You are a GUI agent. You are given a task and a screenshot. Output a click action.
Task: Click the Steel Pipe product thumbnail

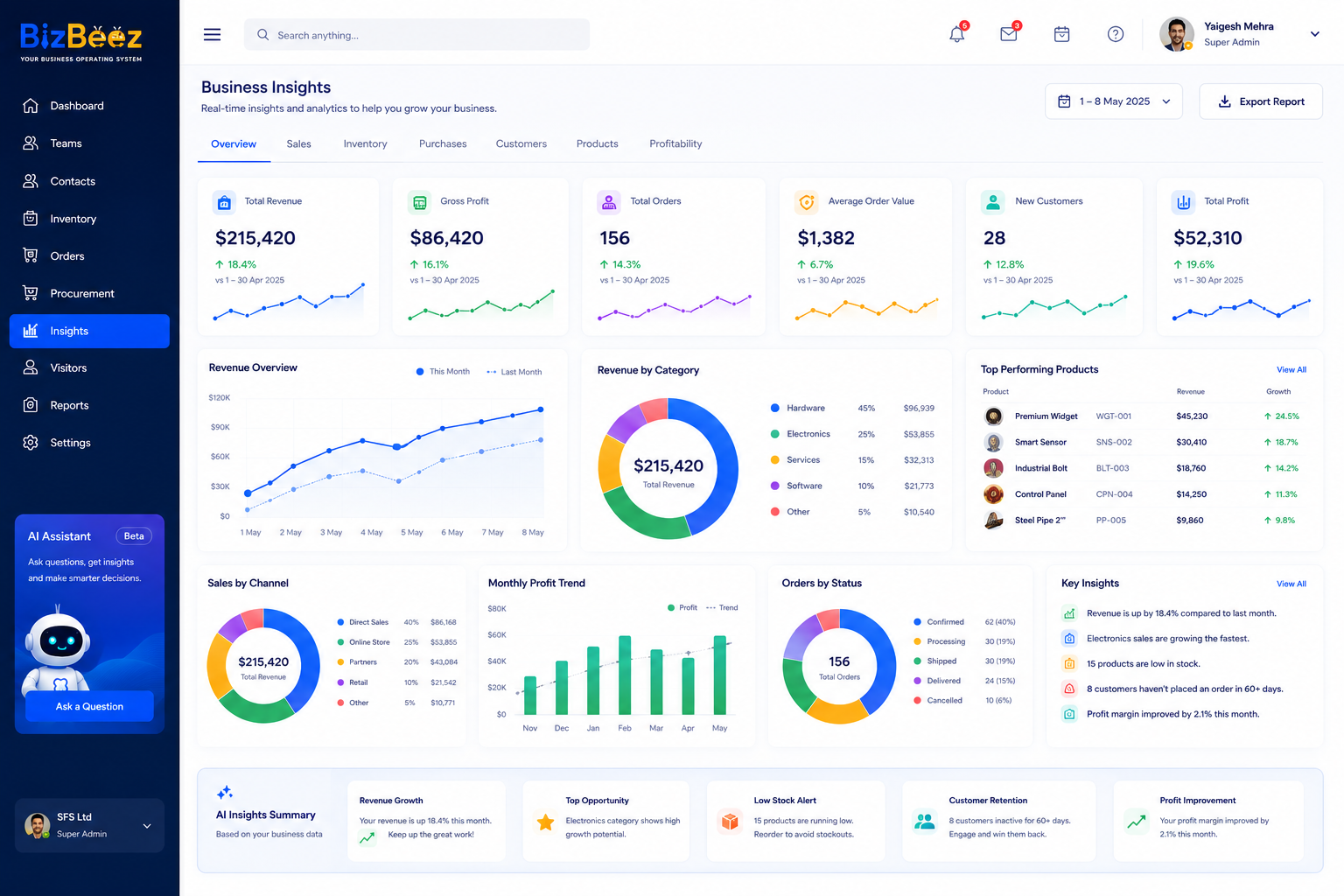[993, 521]
